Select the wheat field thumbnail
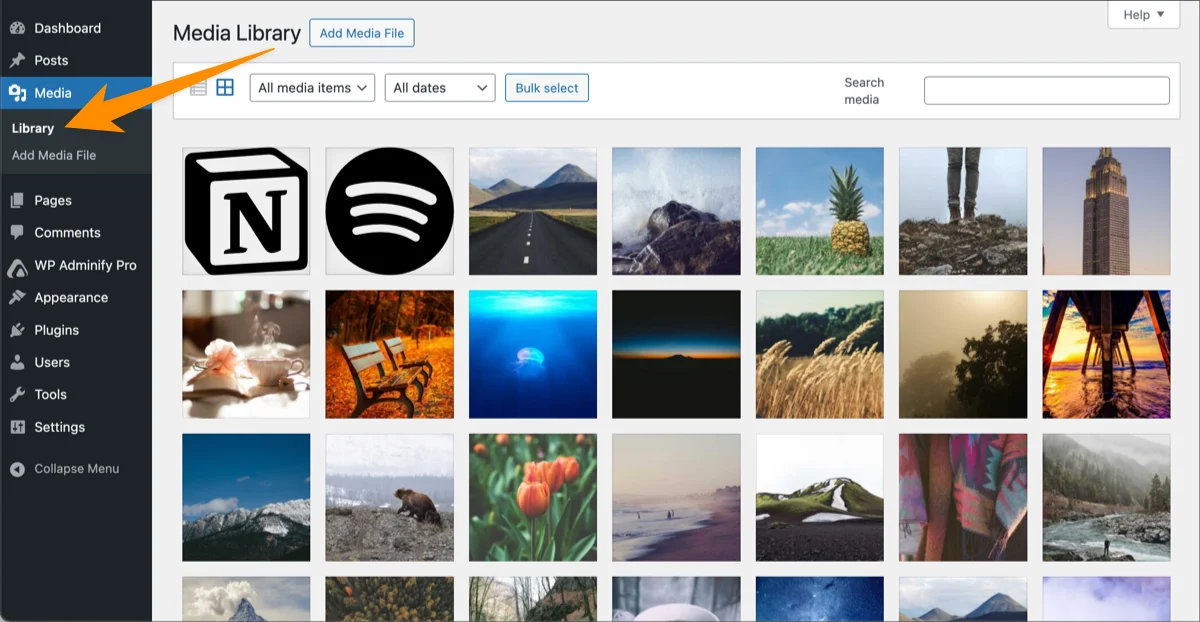1200x622 pixels. [x=820, y=354]
